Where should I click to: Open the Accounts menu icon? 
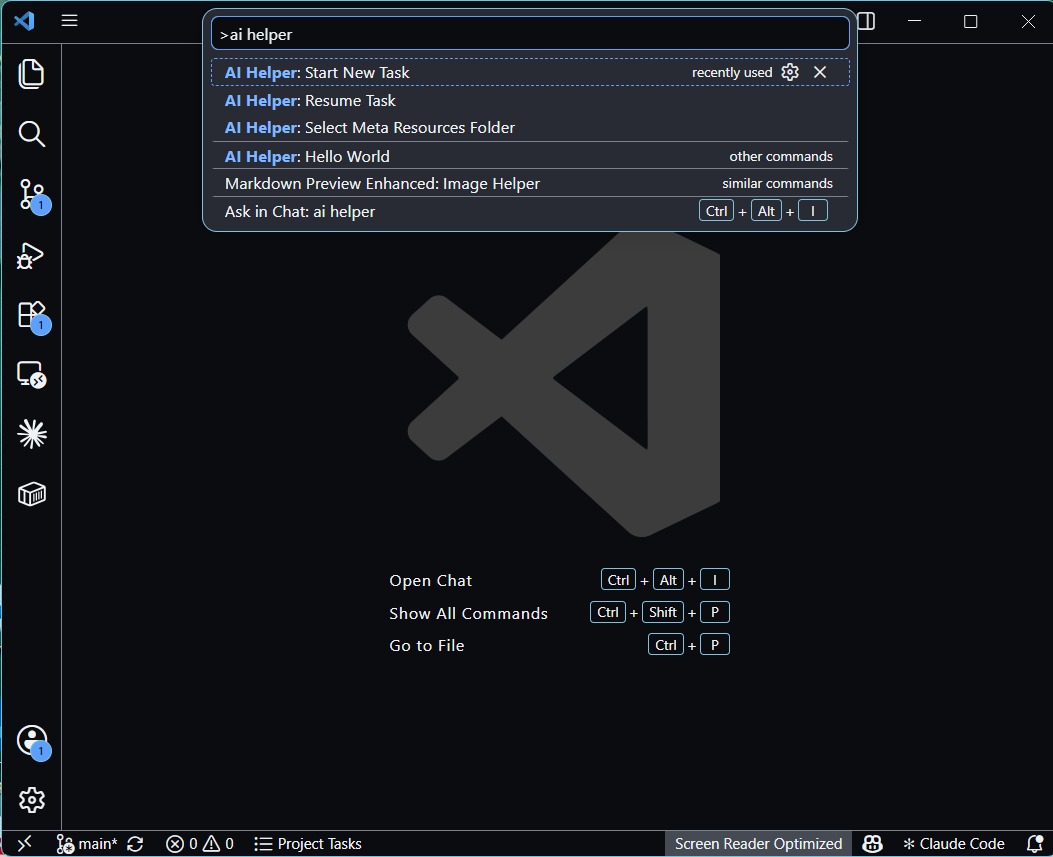coord(31,740)
